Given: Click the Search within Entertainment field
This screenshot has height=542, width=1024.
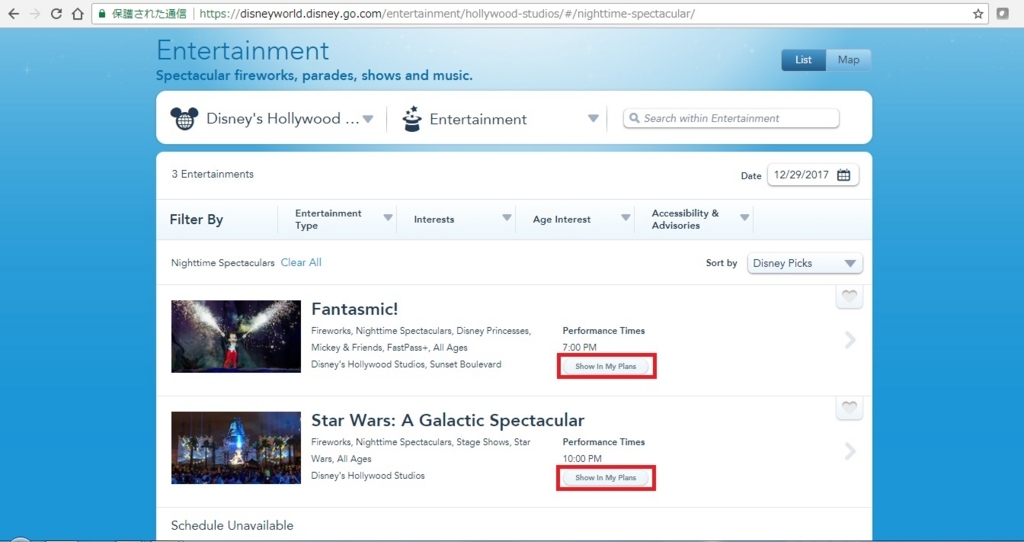Looking at the screenshot, I should [x=731, y=118].
